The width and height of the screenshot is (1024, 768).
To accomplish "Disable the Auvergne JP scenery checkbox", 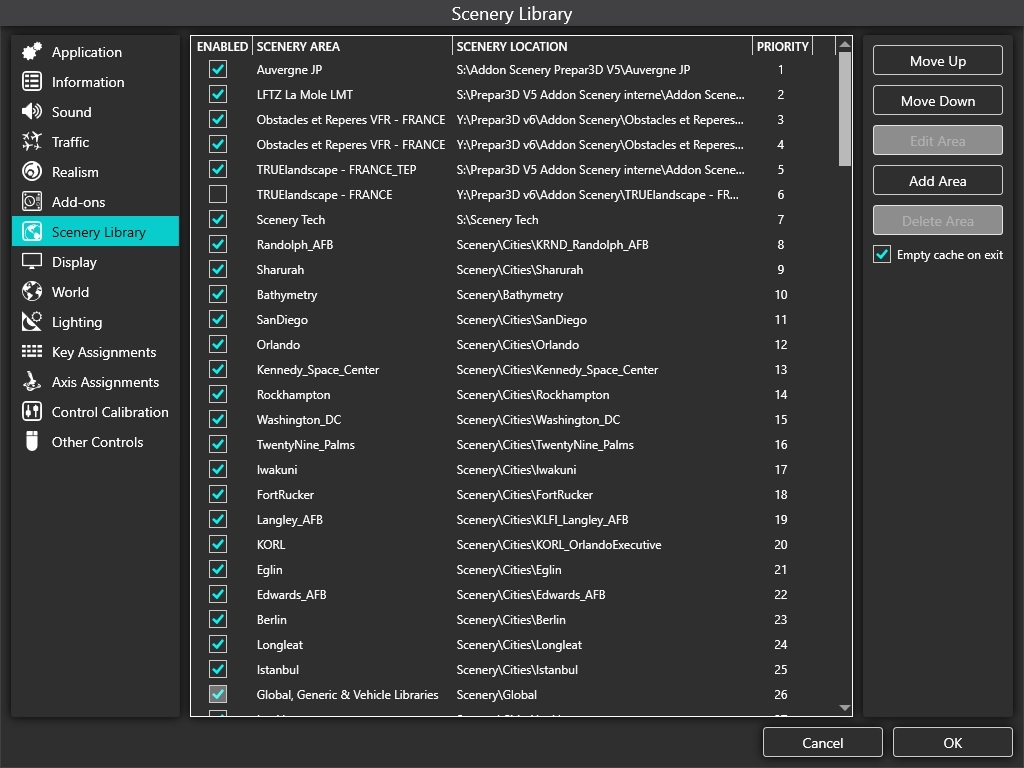I will (x=218, y=69).
